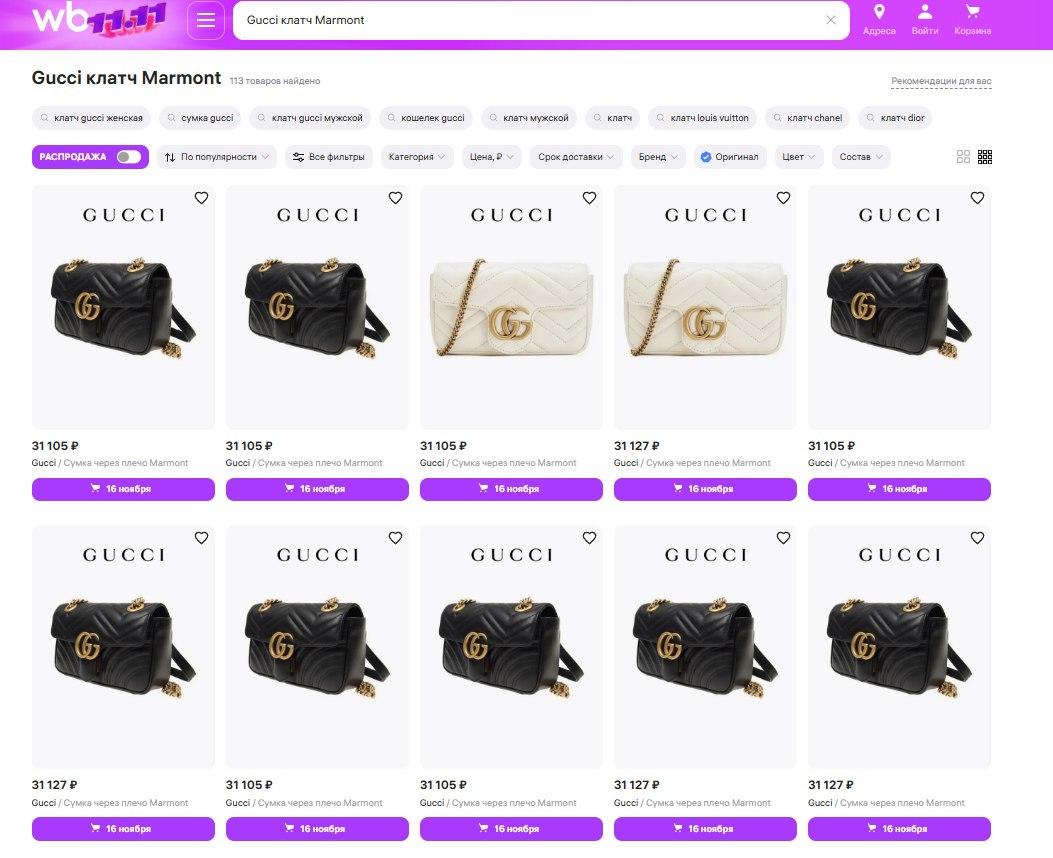Switch to the large grid view icon

click(963, 156)
